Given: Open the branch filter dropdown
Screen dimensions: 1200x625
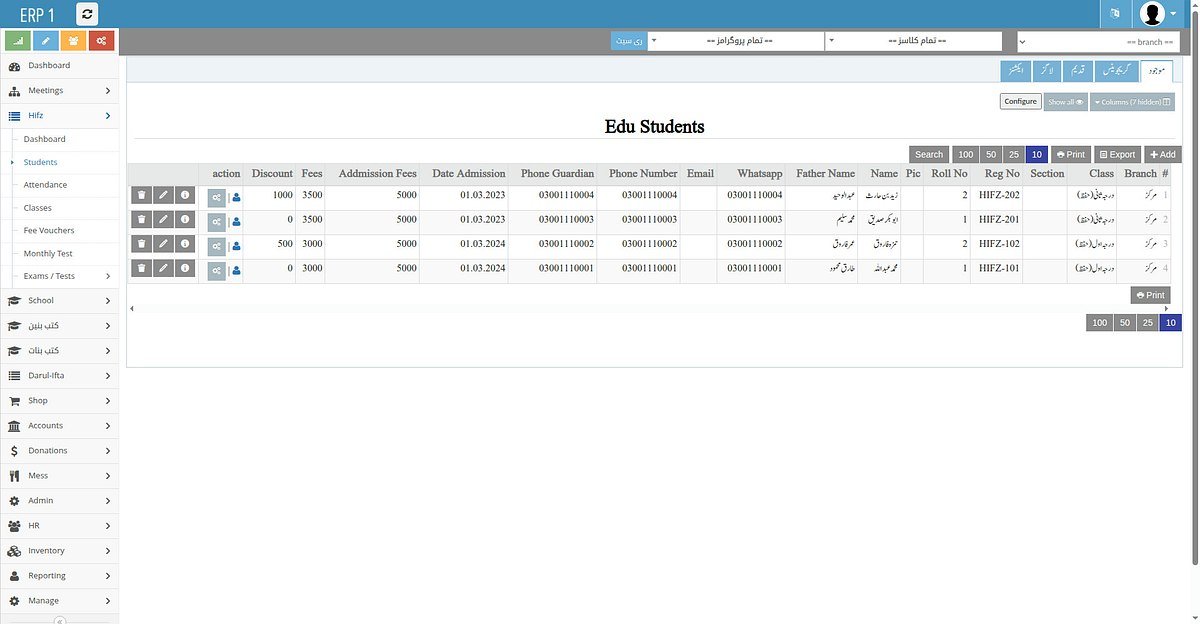Looking at the screenshot, I should [x=1099, y=41].
